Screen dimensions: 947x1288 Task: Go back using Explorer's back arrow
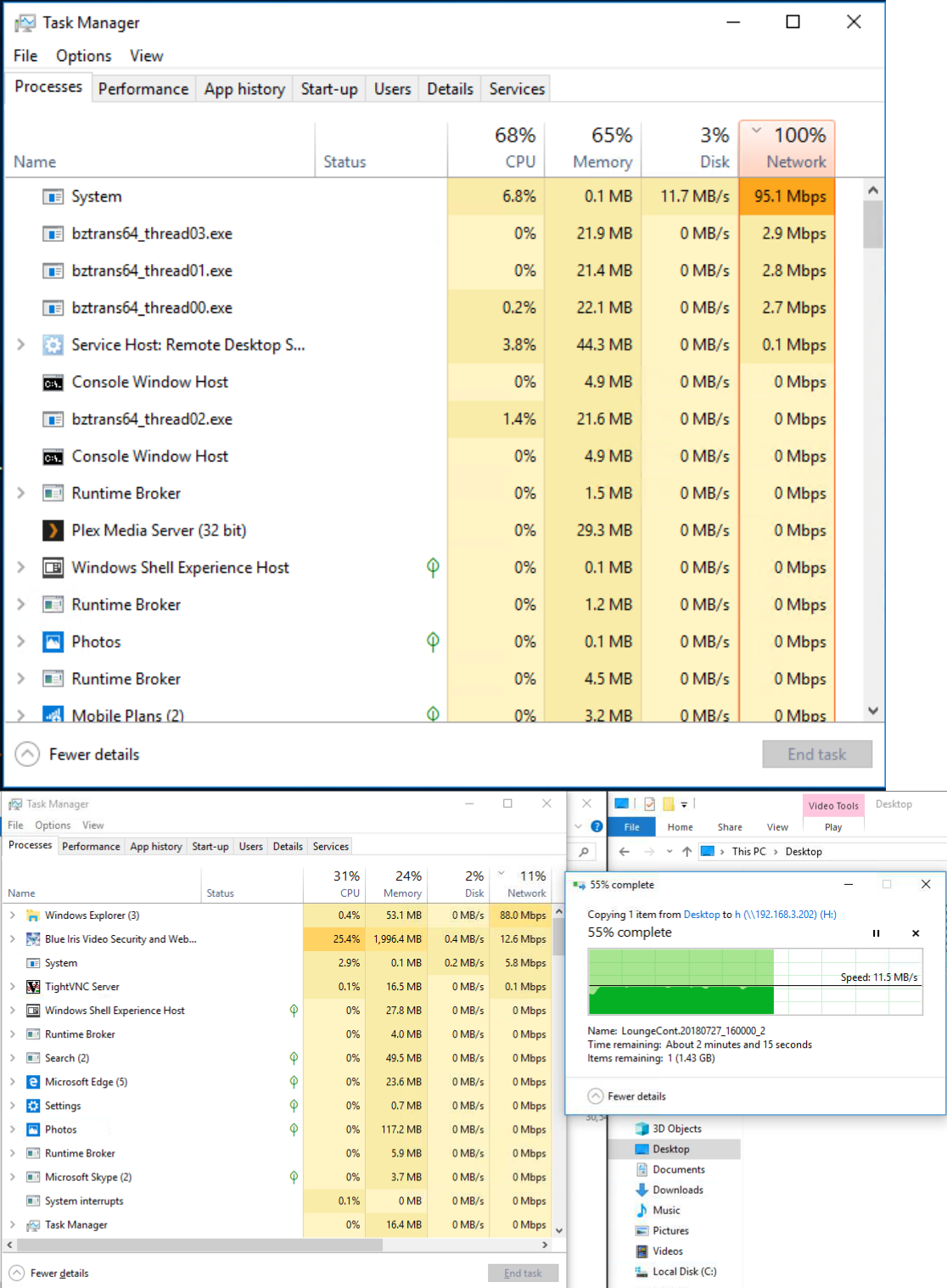[625, 851]
